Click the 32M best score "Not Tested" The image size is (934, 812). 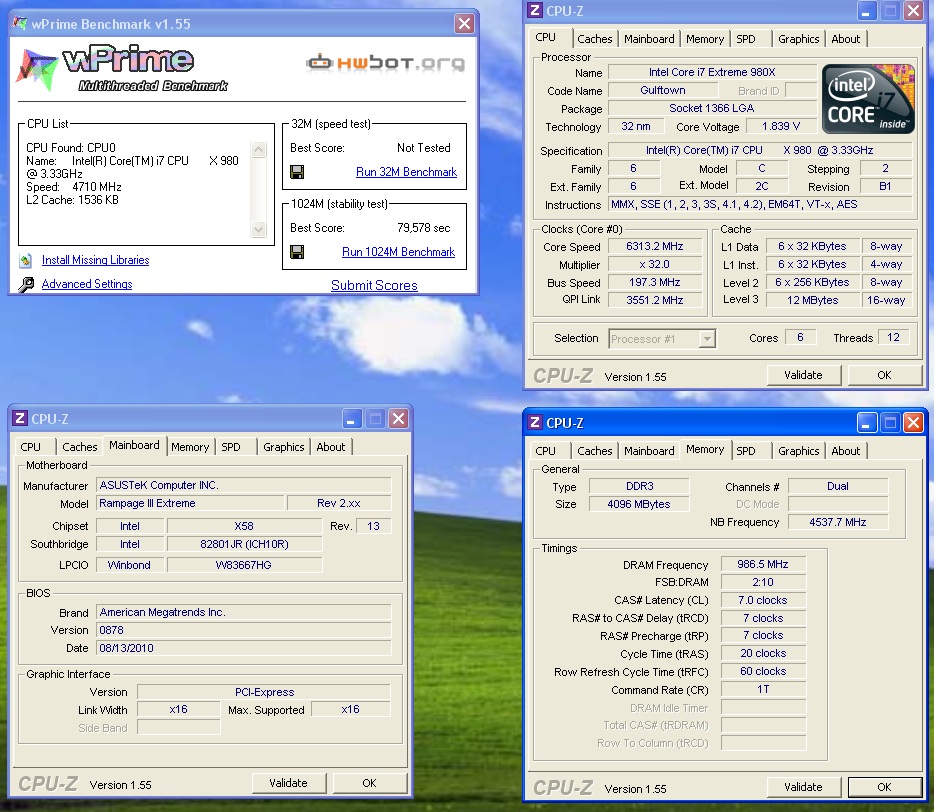424,148
